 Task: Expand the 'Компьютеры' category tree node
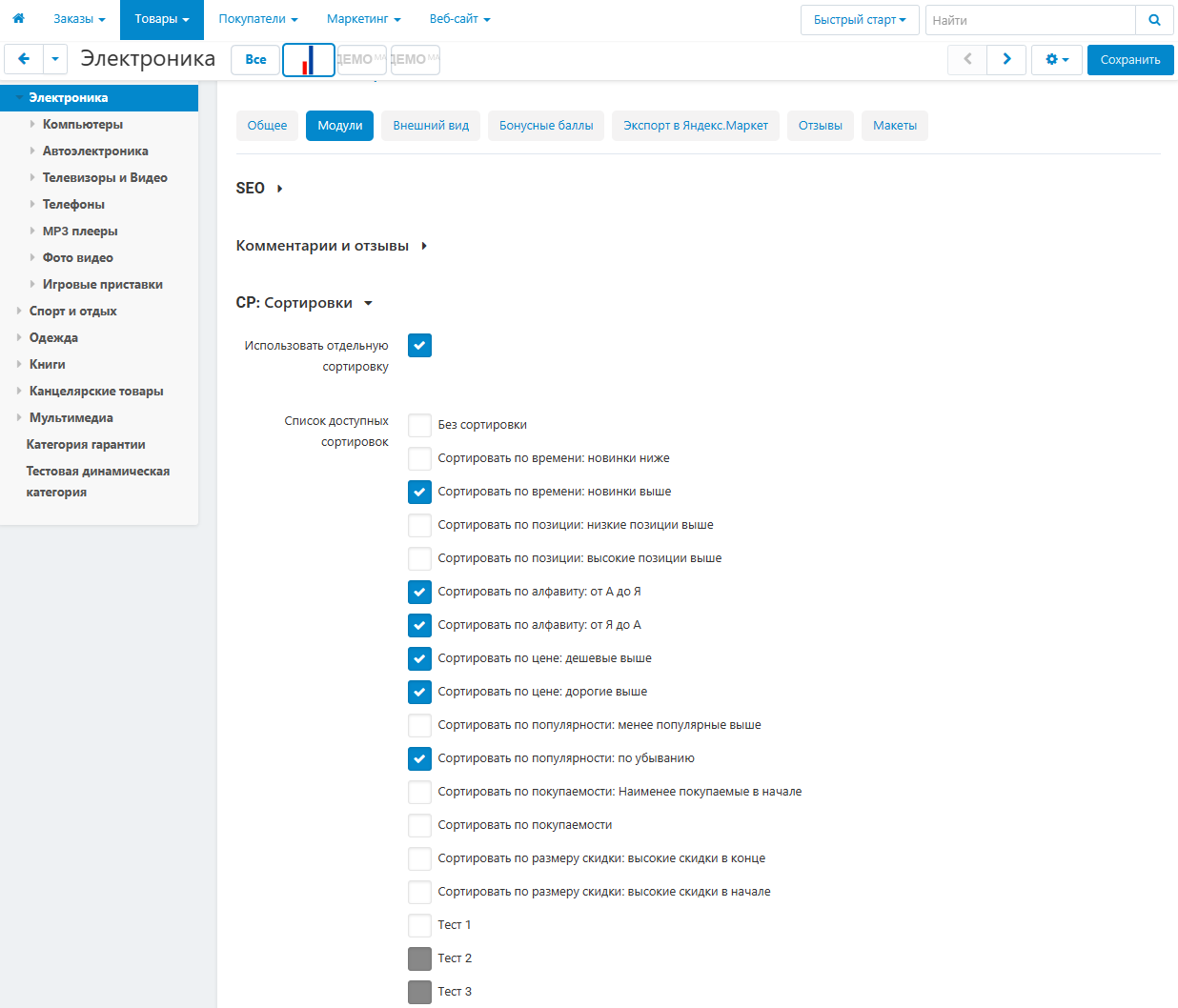point(32,124)
